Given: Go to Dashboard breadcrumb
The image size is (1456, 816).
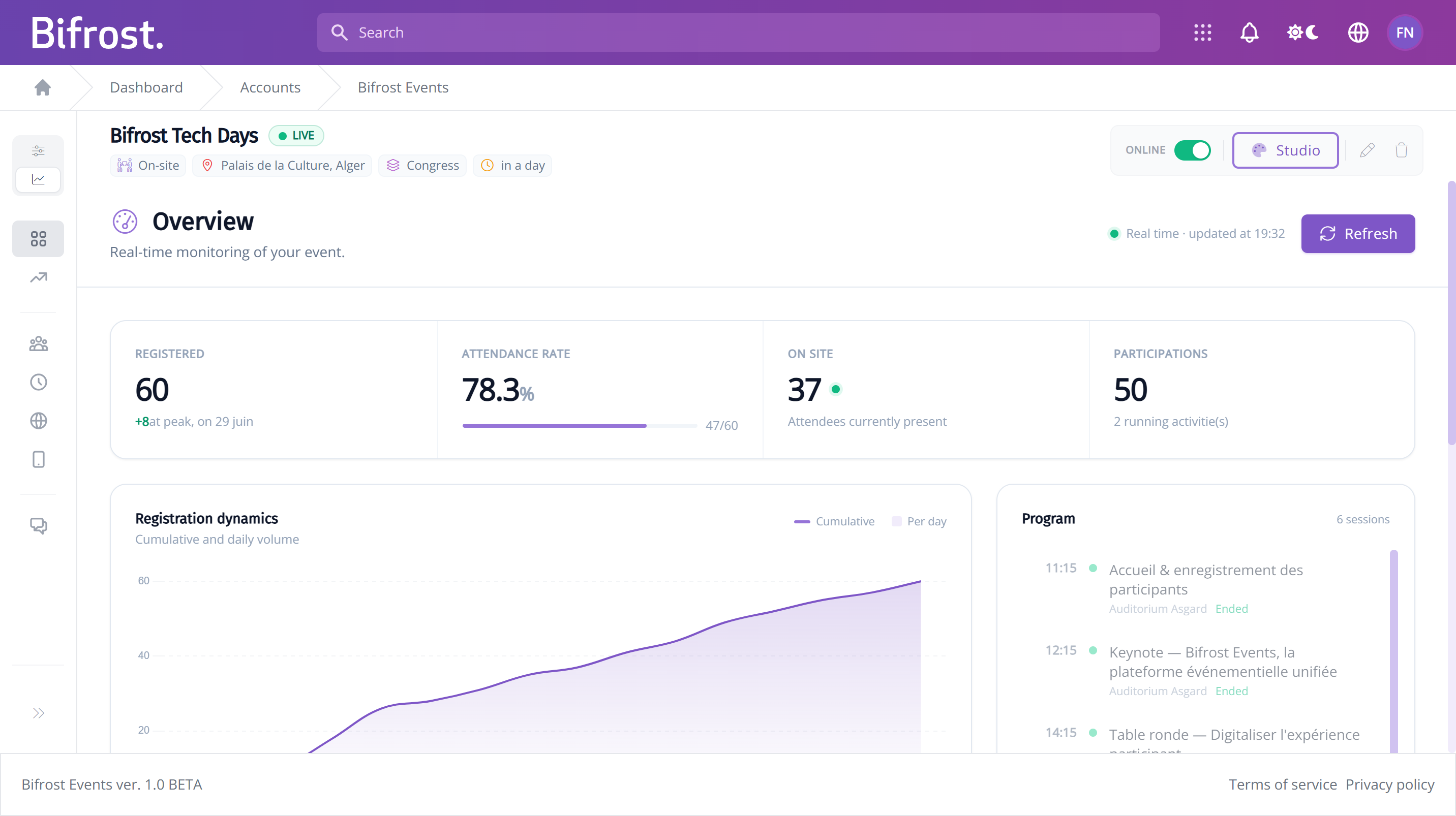Looking at the screenshot, I should coord(146,87).
